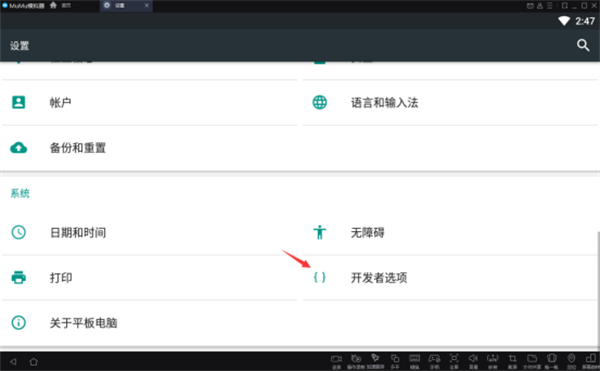Open the hamburger menu in title bar
Screen dimensions: 600x371
549,5
